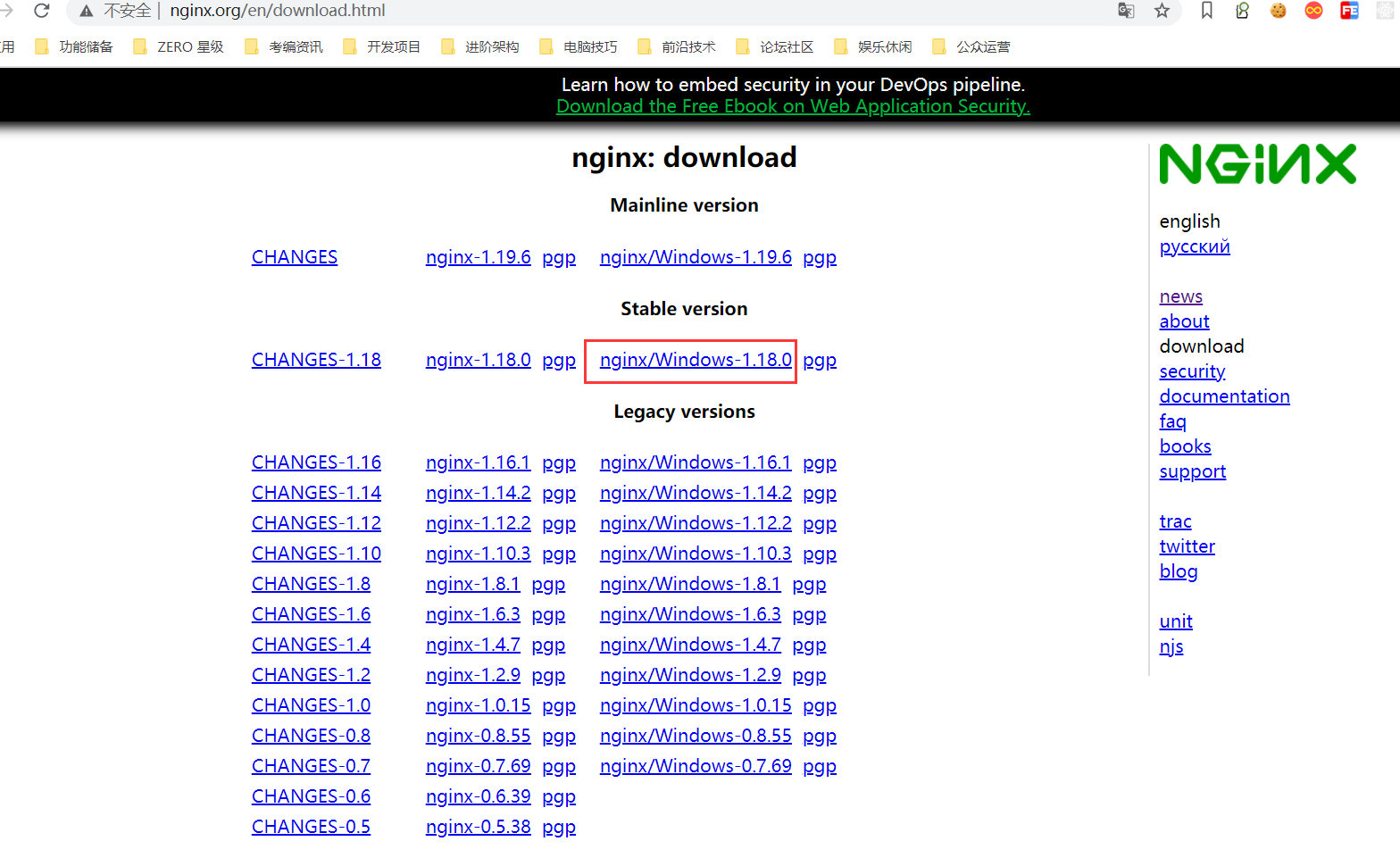Image resolution: width=1400 pixels, height=858 pixels.
Task: Open the CHANGES-1.6 link
Action: pyautogui.click(x=311, y=614)
